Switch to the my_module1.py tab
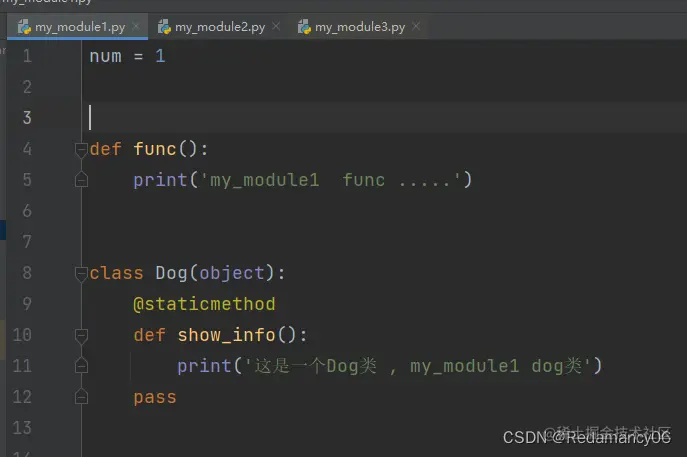The width and height of the screenshot is (687, 457). 77,27
